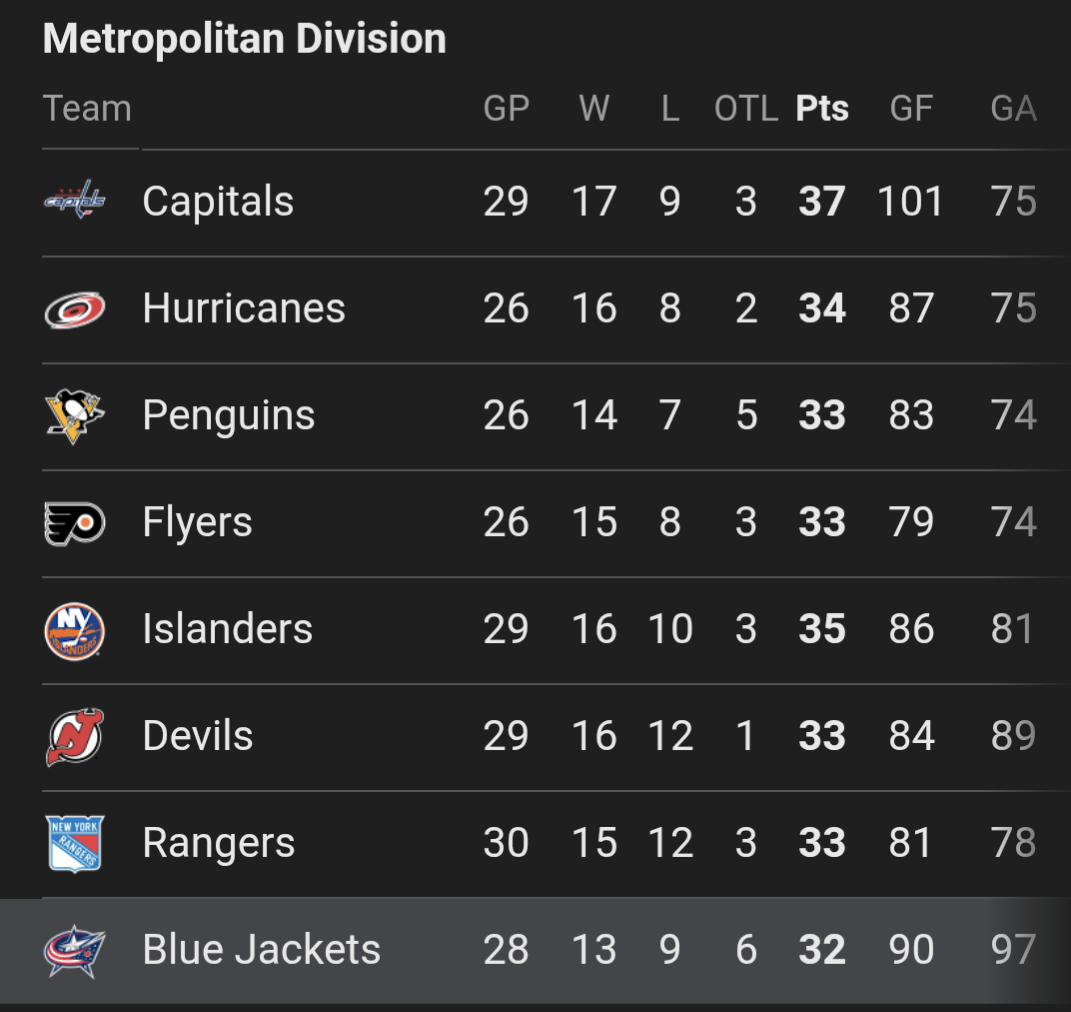Sort standings by GP column header
The image size is (1071, 1012).
(506, 108)
